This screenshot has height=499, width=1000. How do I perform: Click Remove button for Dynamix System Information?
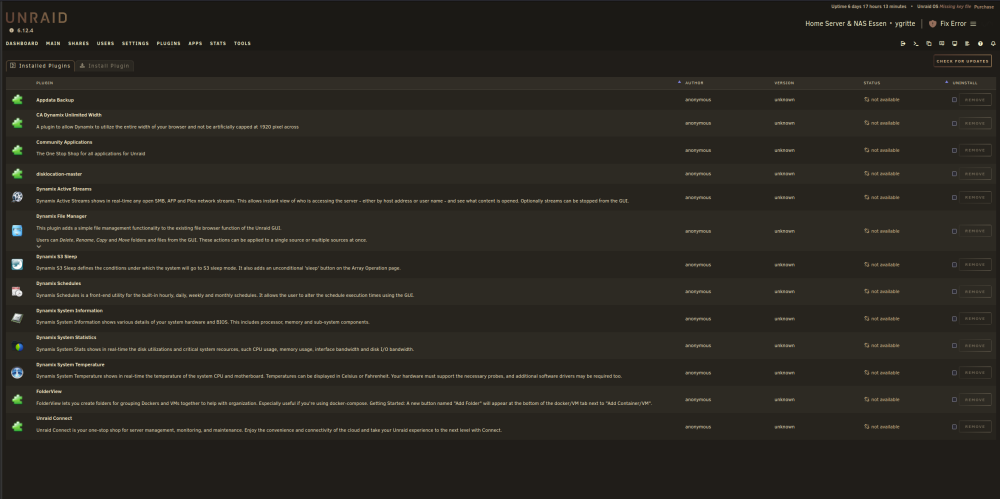[x=975, y=318]
